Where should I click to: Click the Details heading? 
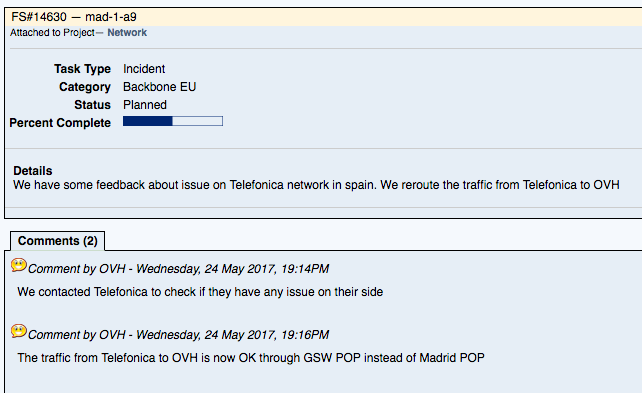[x=33, y=171]
